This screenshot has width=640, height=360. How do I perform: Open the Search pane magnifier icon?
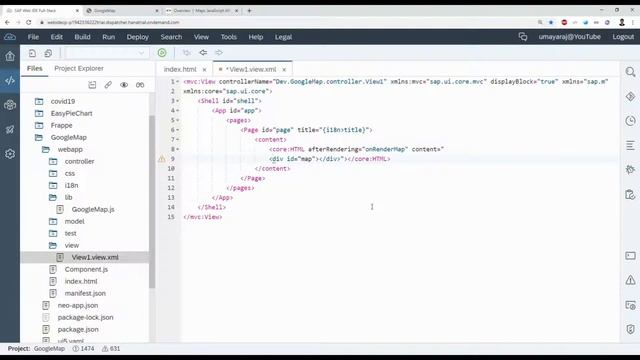[x=630, y=72]
